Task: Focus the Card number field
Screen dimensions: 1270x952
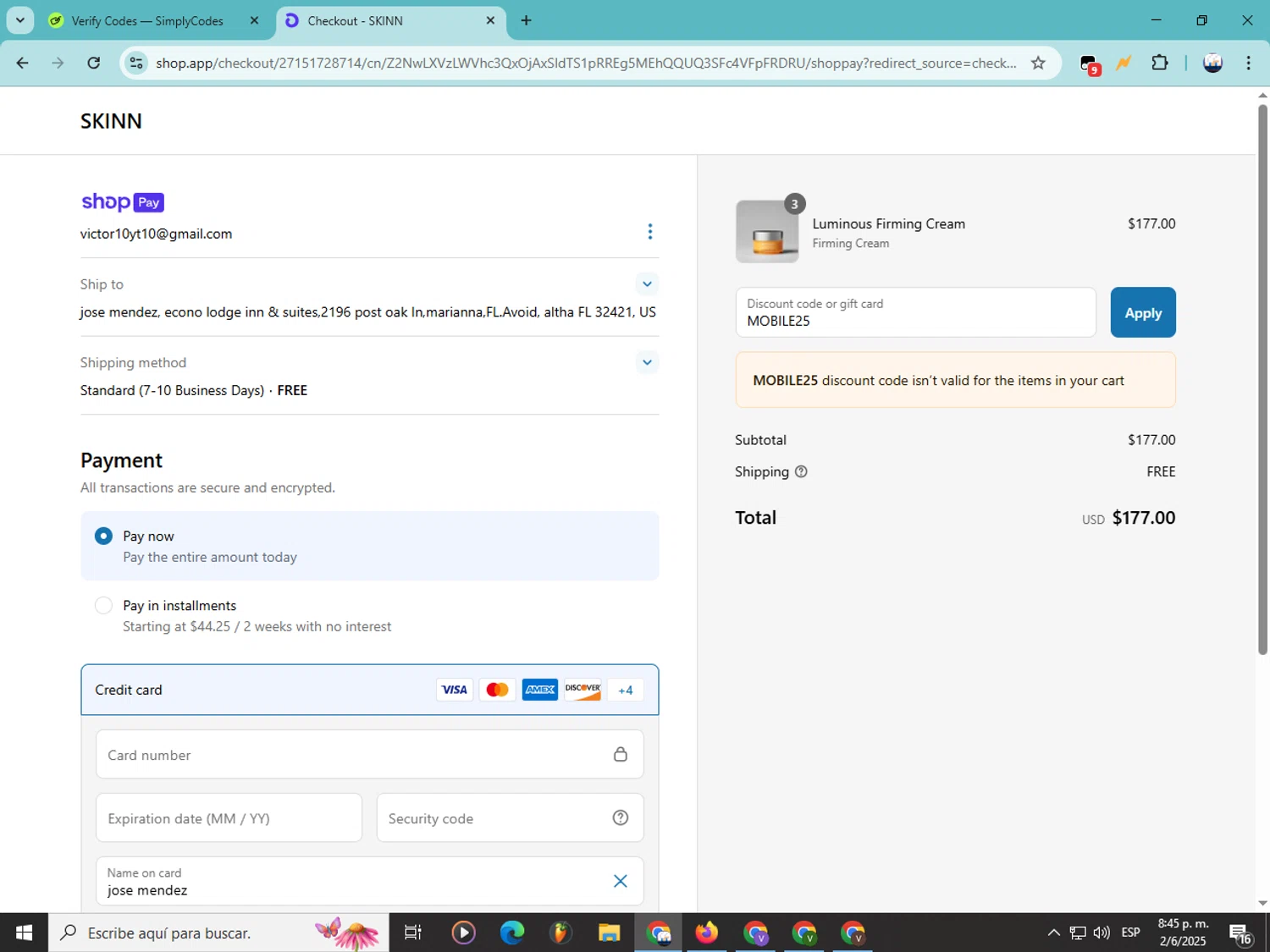Action: point(369,755)
